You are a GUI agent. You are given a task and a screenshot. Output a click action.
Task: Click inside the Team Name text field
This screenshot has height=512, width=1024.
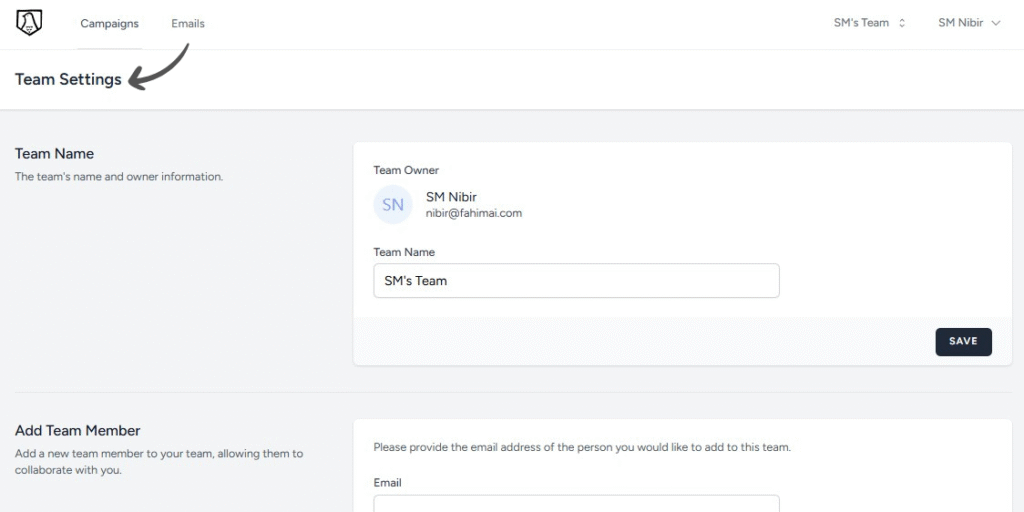pyautogui.click(x=576, y=281)
